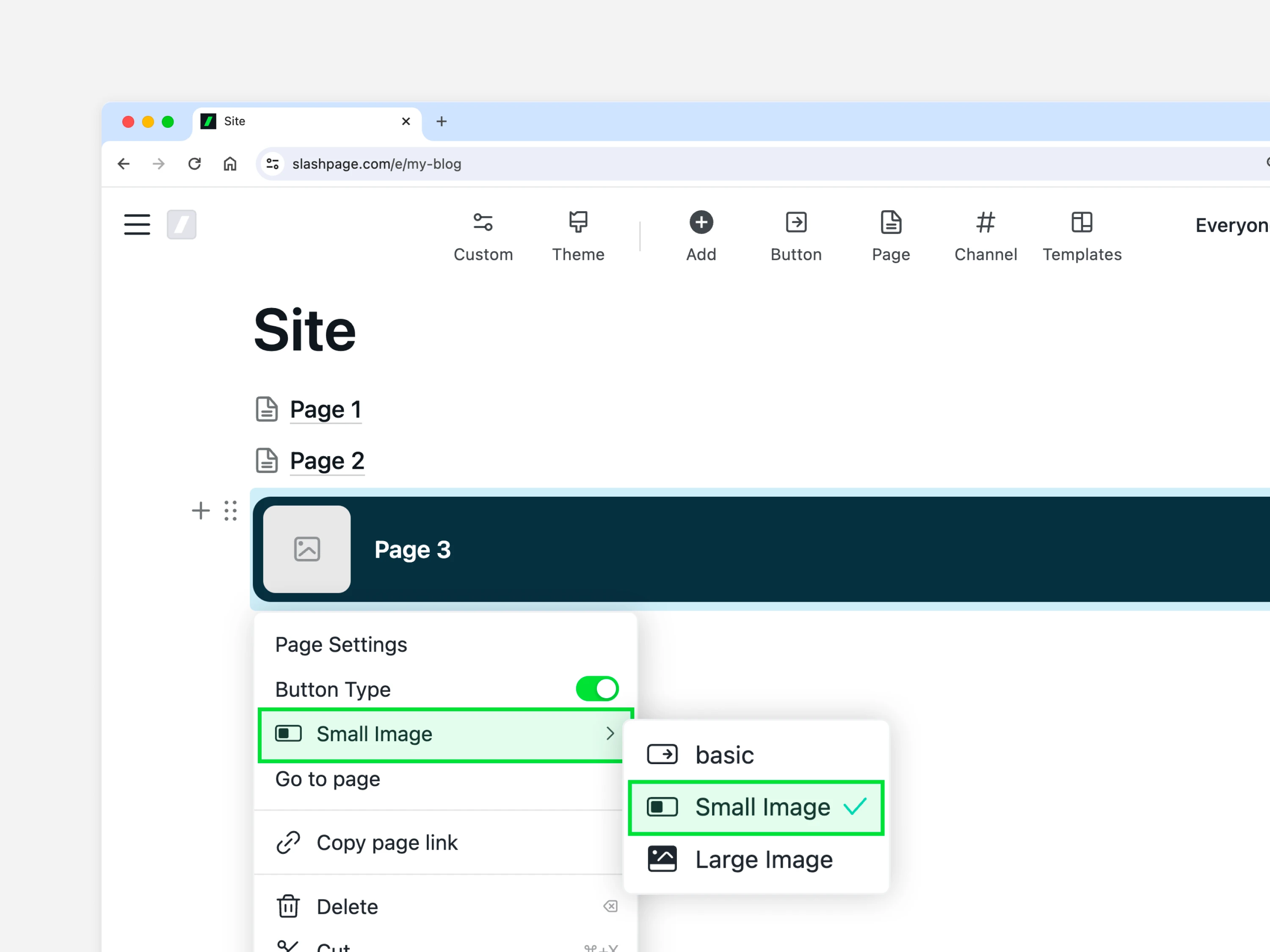The image size is (1270, 952).
Task: Click the Page Settings header text
Action: [x=341, y=645]
